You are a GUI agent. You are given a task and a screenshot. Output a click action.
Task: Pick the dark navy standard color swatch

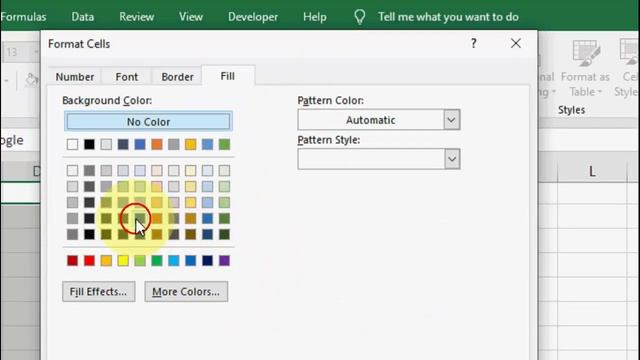207,260
